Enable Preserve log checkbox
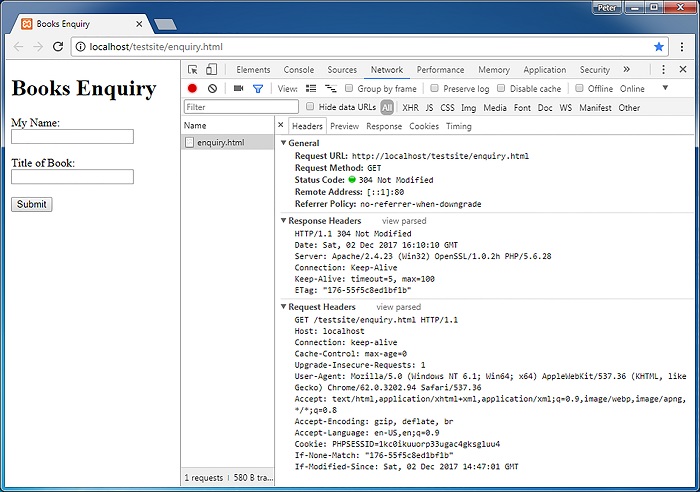 tap(434, 88)
